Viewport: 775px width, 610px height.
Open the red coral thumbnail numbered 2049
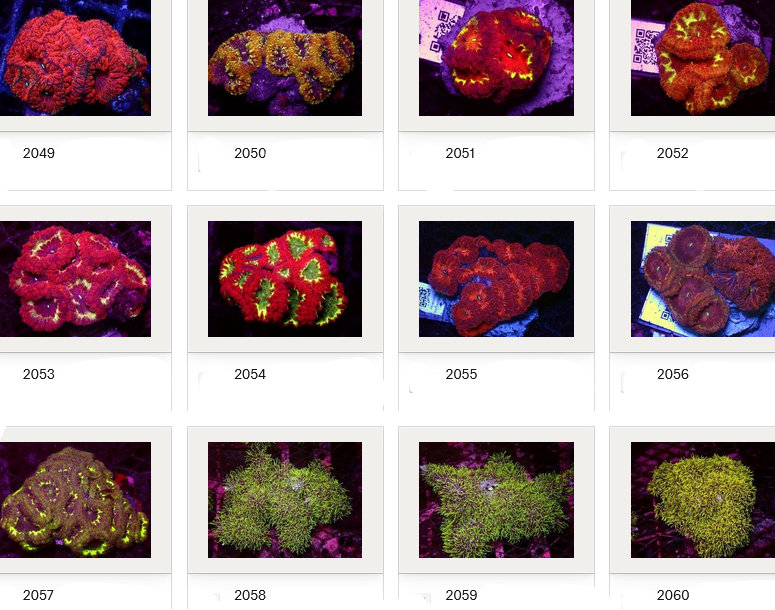pyautogui.click(x=75, y=58)
